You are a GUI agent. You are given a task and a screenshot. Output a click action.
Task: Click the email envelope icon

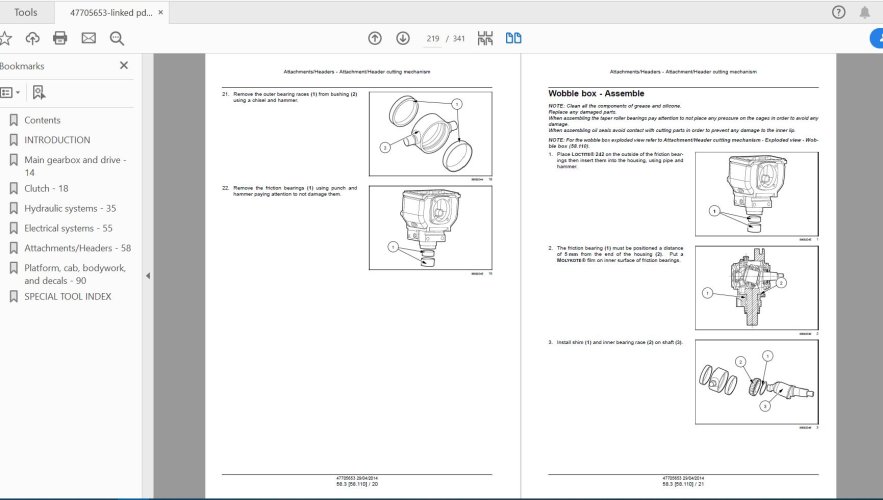(x=88, y=38)
